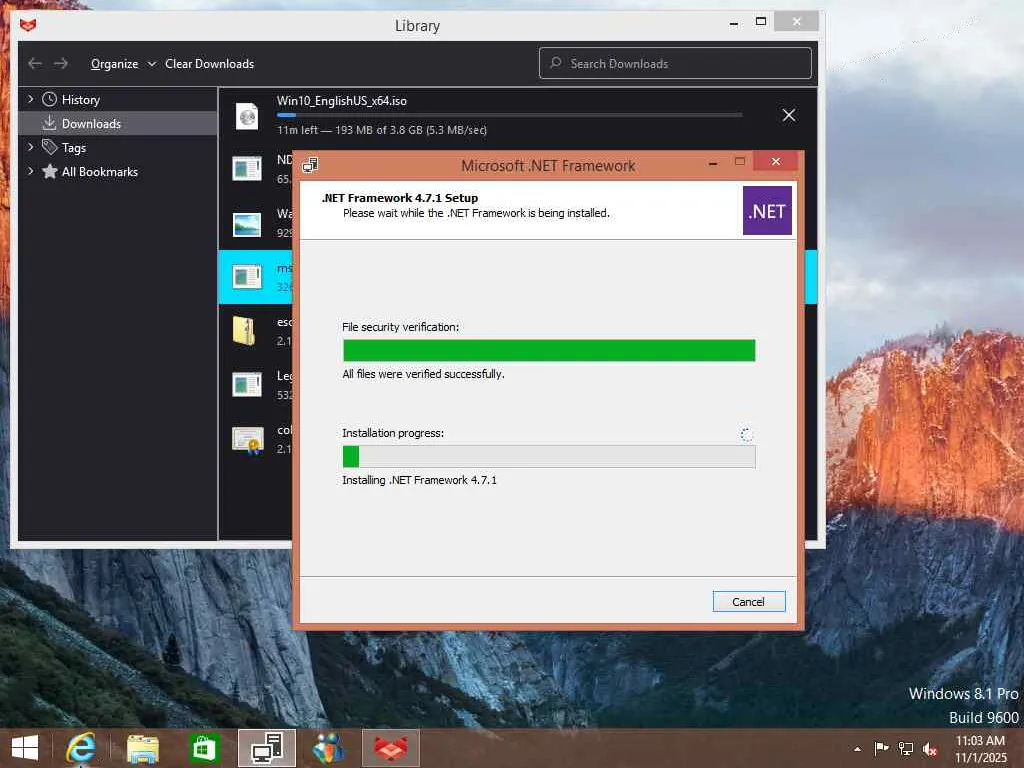Click the muted volume tray icon

click(930, 749)
